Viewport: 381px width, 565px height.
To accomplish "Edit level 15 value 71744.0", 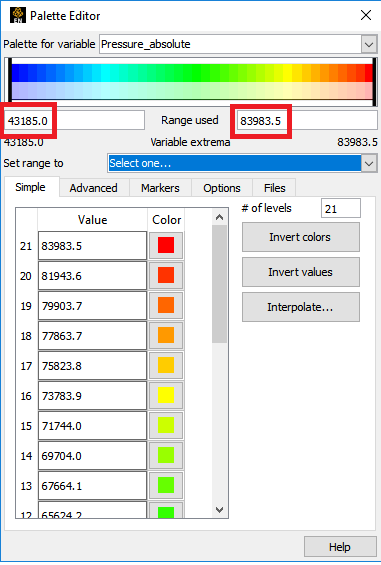I will point(92,426).
